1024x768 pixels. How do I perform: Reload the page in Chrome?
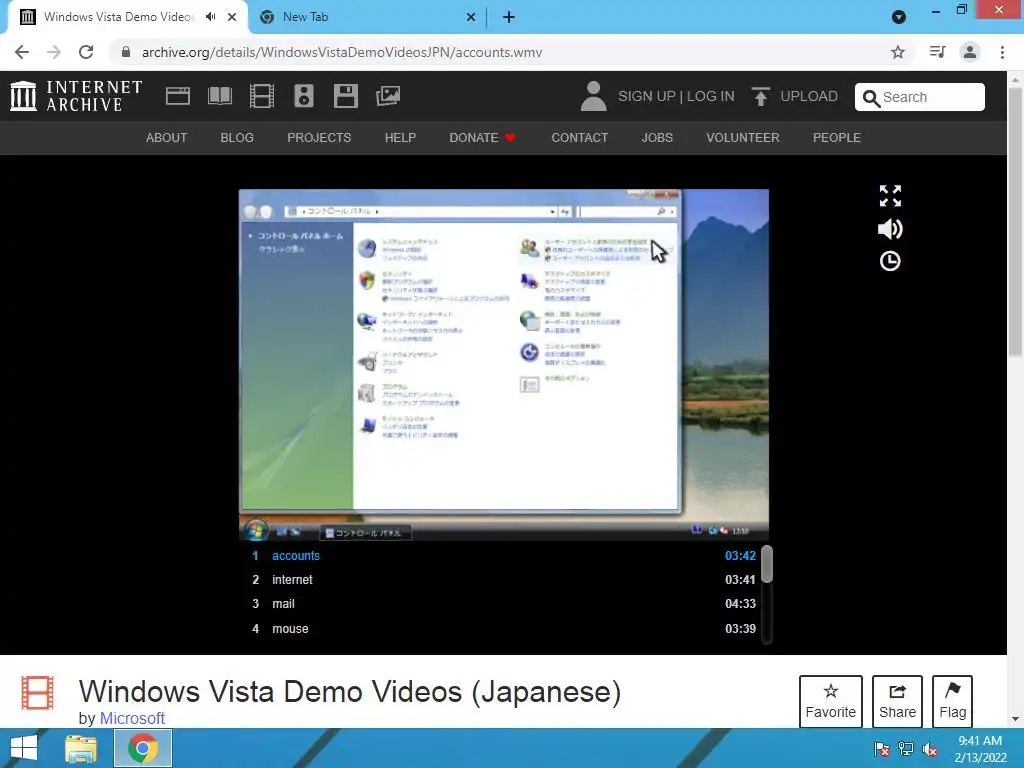click(x=86, y=52)
